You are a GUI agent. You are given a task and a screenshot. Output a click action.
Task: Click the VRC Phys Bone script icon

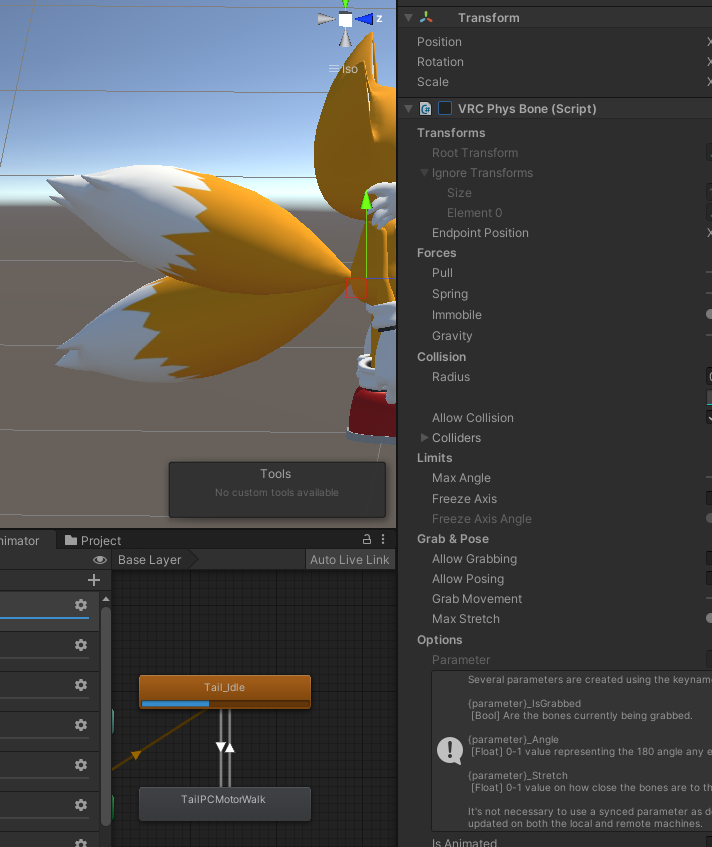coord(426,109)
